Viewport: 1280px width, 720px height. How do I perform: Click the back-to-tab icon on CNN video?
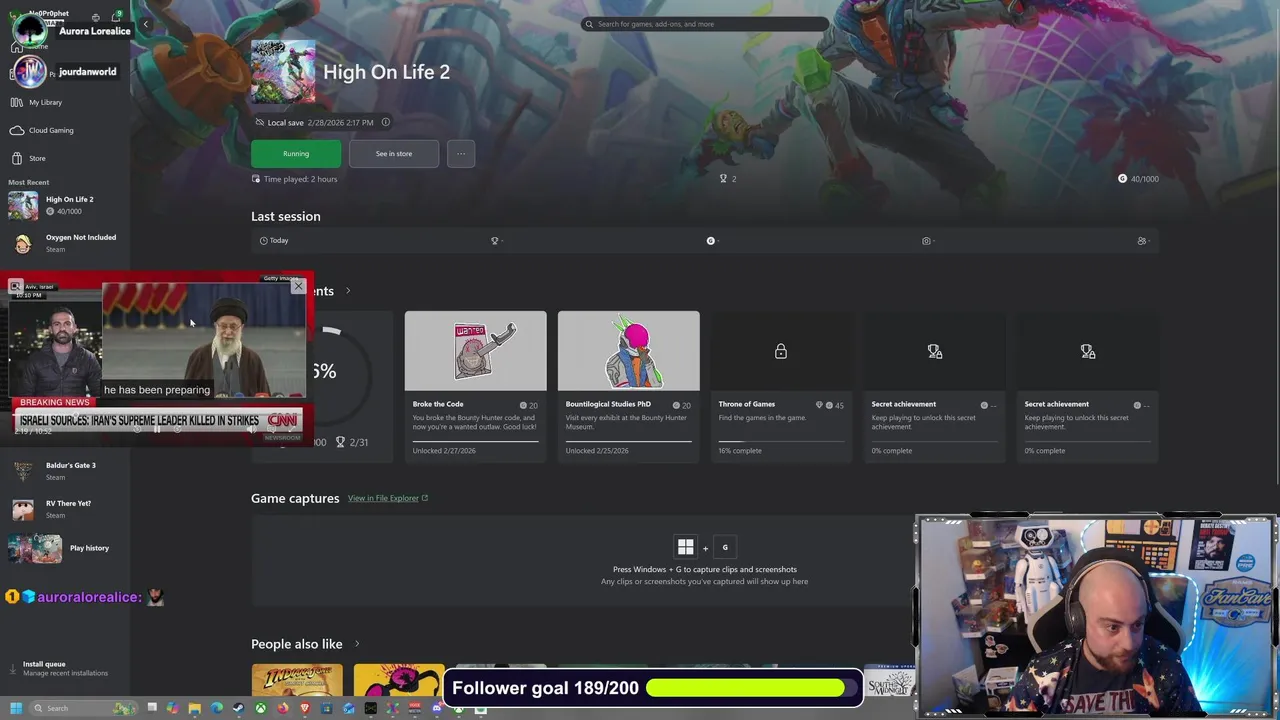point(16,287)
